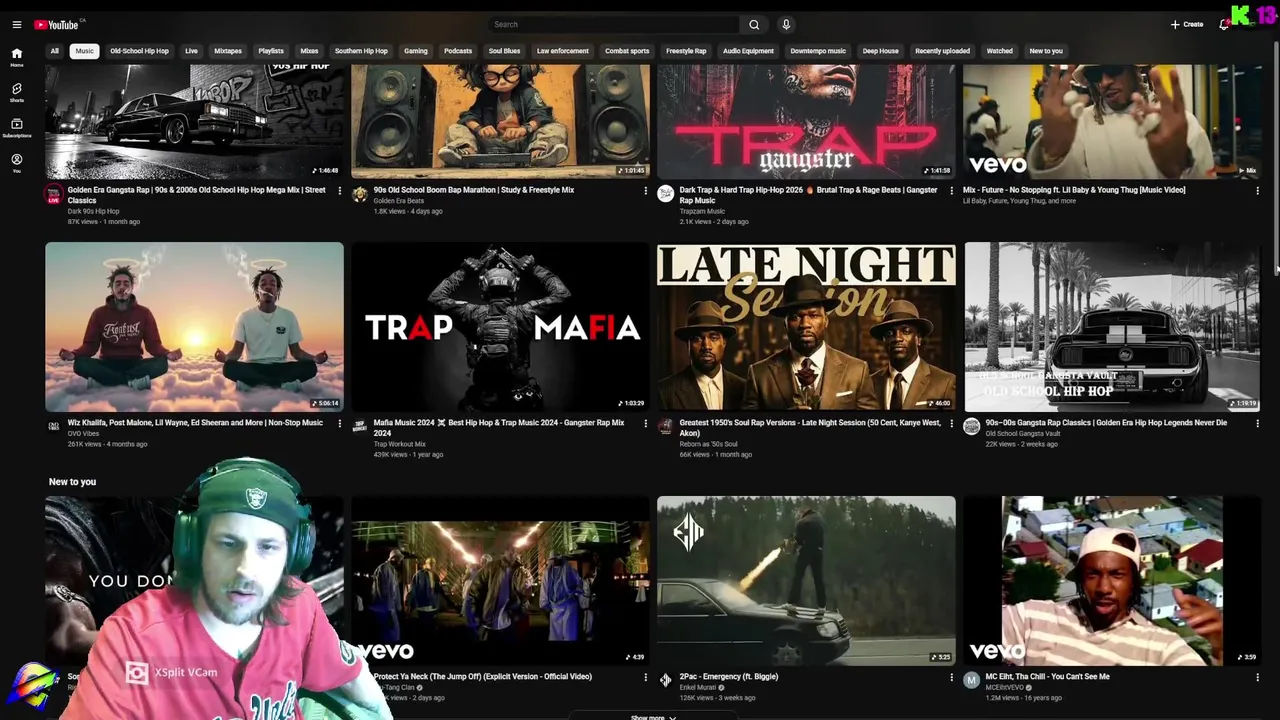
Task: Open title MC Eiht, Tha Chill - You Can't See Me
Action: tap(1047, 677)
